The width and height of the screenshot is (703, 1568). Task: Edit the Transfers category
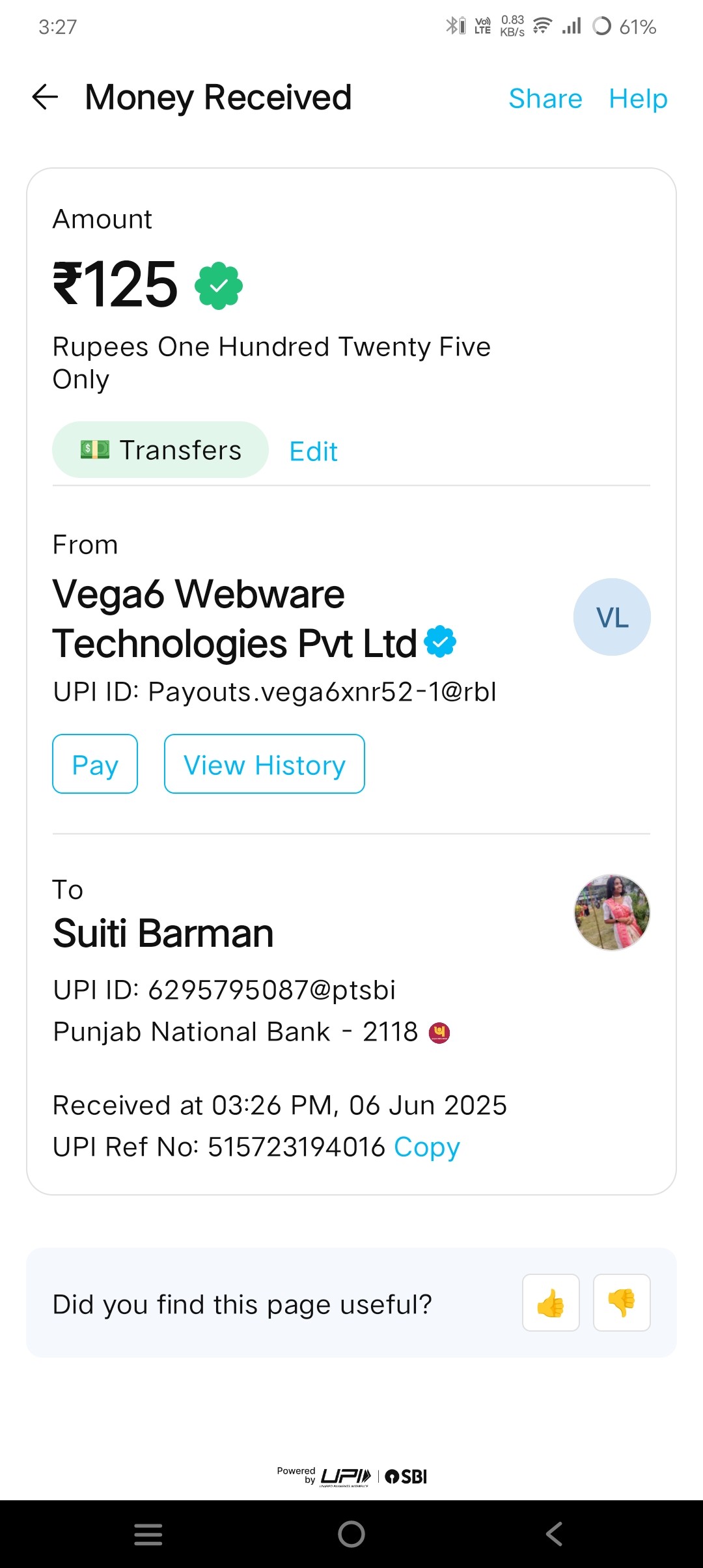(313, 451)
